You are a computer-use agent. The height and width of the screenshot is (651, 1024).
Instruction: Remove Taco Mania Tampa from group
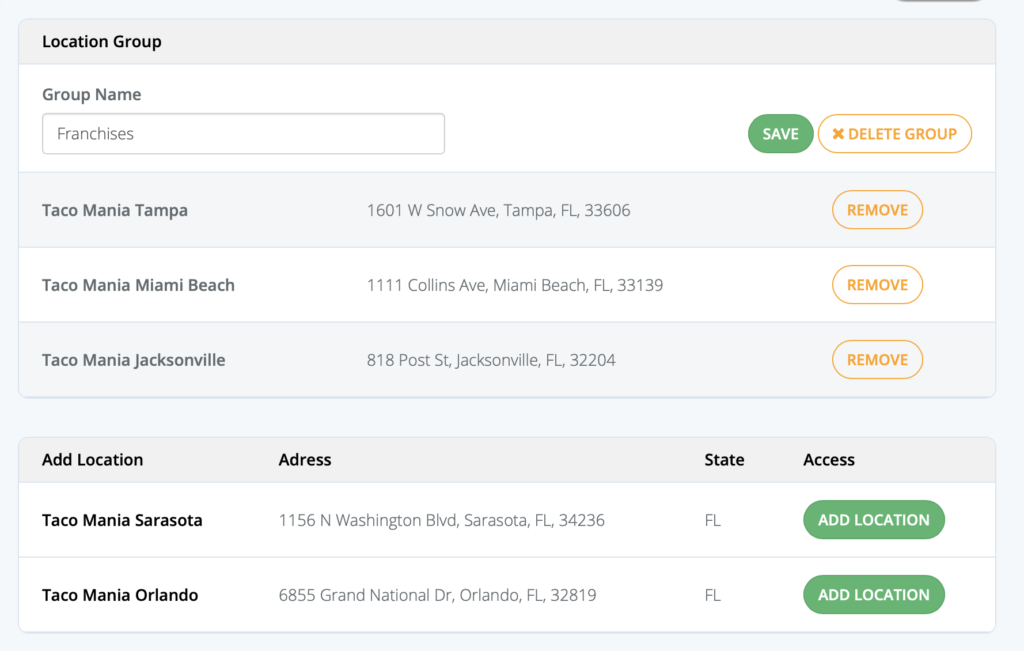click(x=877, y=210)
